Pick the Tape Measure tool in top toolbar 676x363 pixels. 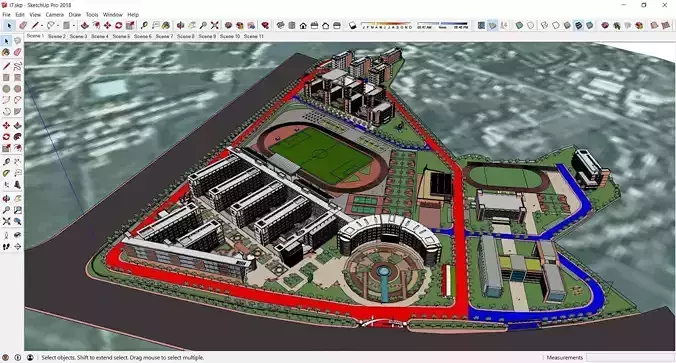(x=144, y=25)
